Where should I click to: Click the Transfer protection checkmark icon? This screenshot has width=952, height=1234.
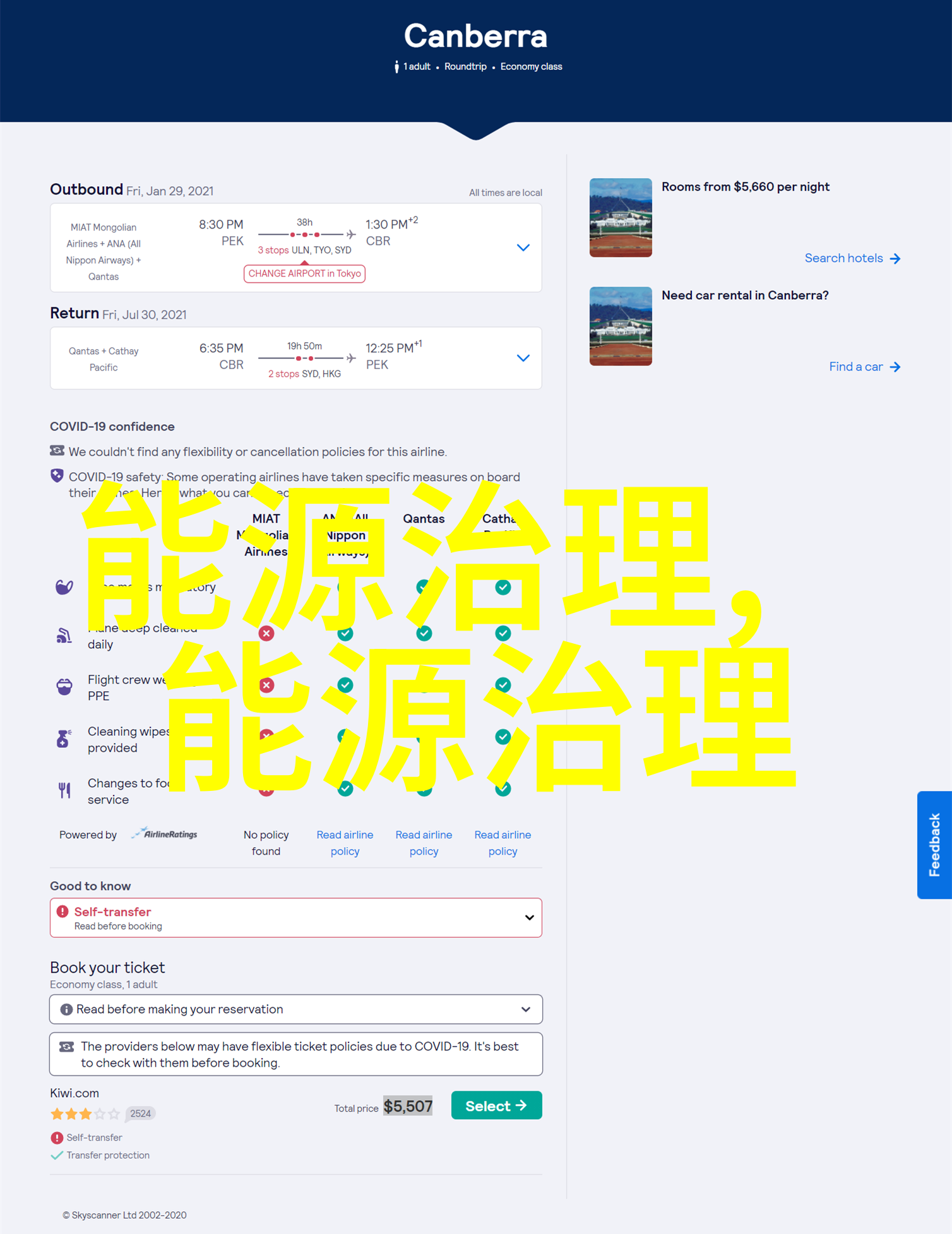pos(57,1155)
